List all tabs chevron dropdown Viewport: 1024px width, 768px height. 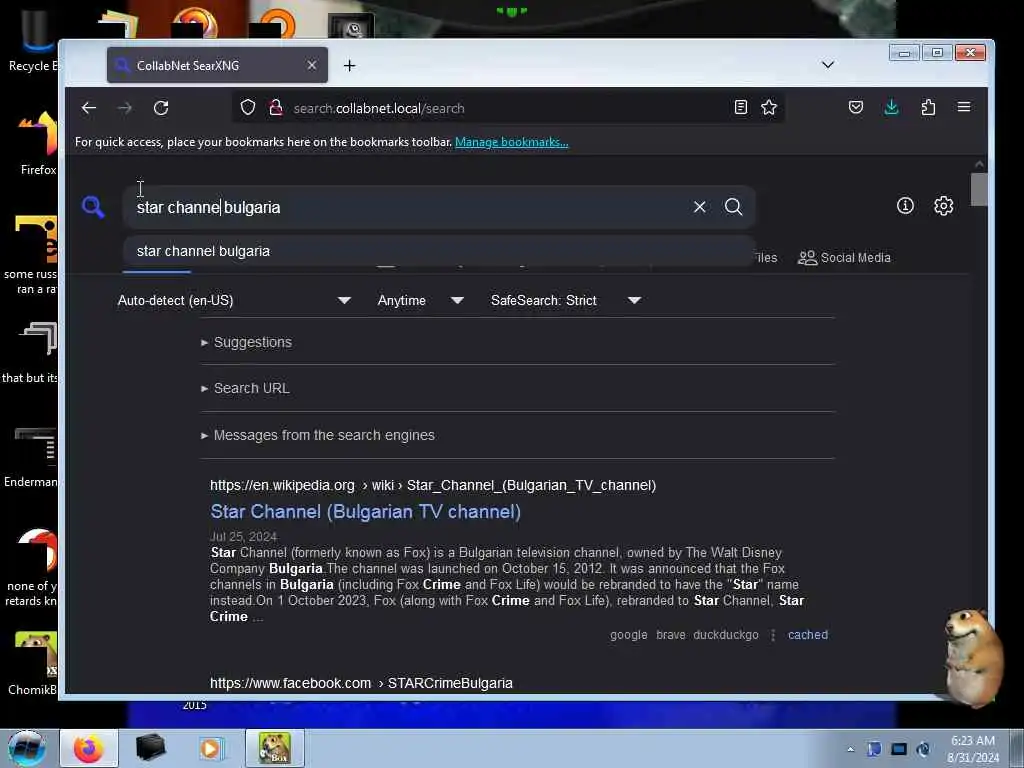[827, 65]
